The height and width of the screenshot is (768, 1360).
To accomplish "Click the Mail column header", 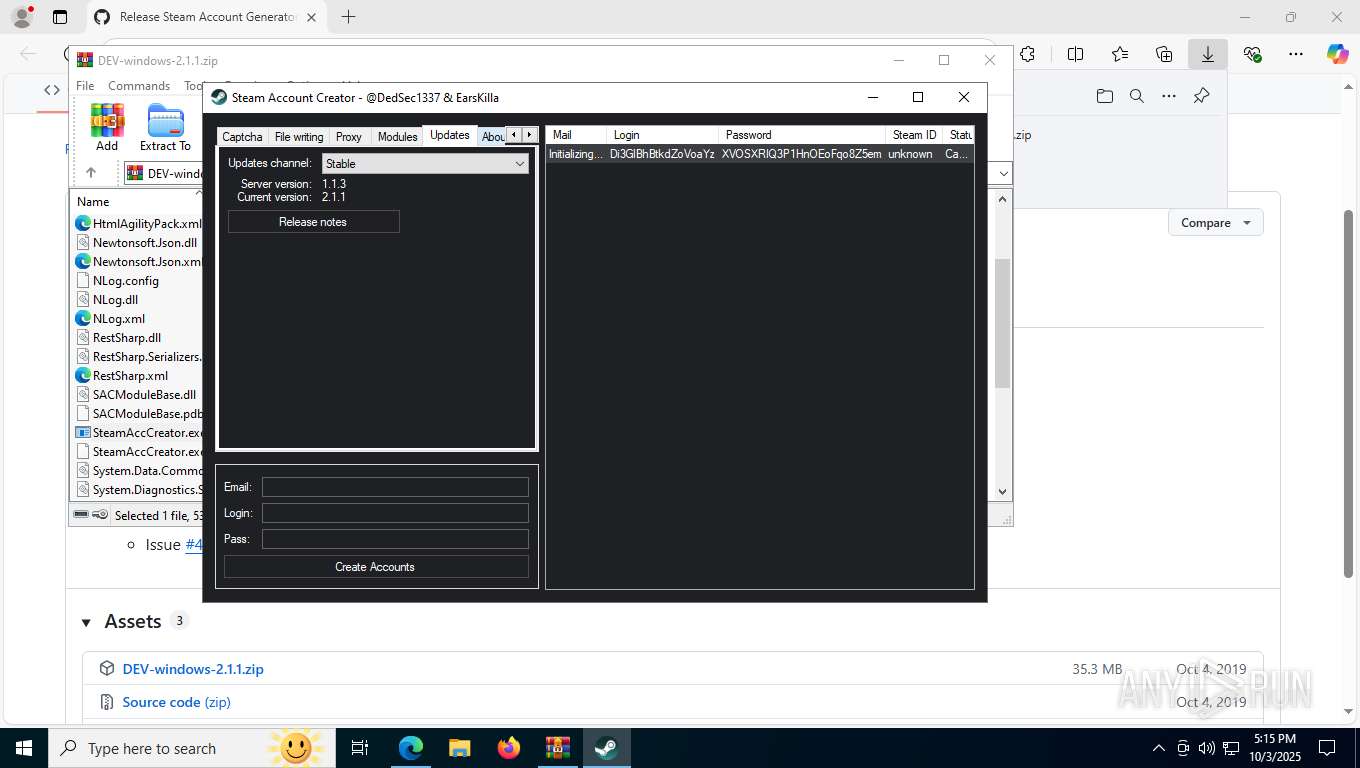I will (x=576, y=135).
